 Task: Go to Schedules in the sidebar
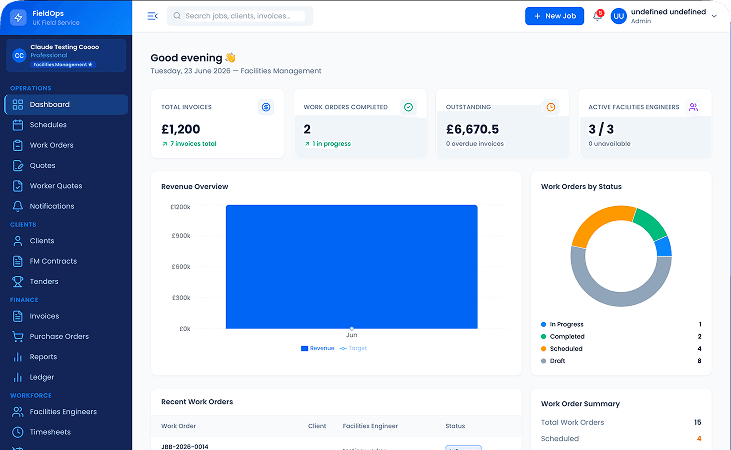point(66,125)
